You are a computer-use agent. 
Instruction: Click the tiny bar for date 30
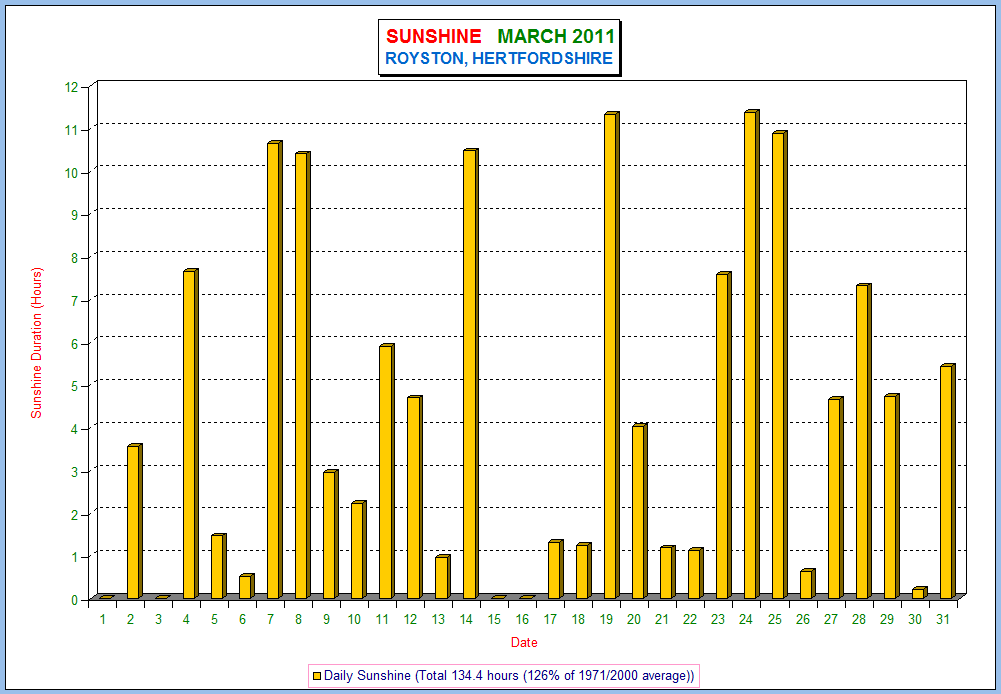click(919, 592)
